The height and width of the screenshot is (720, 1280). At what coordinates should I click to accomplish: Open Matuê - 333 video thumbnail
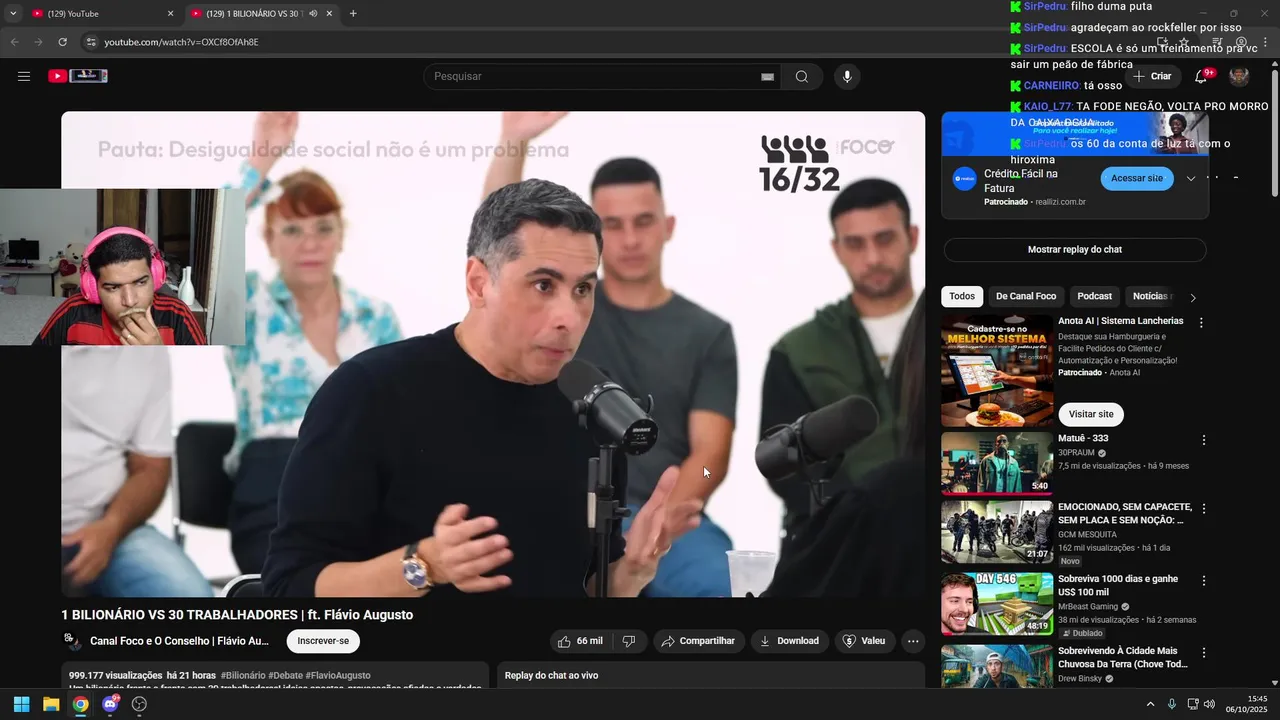pyautogui.click(x=997, y=463)
